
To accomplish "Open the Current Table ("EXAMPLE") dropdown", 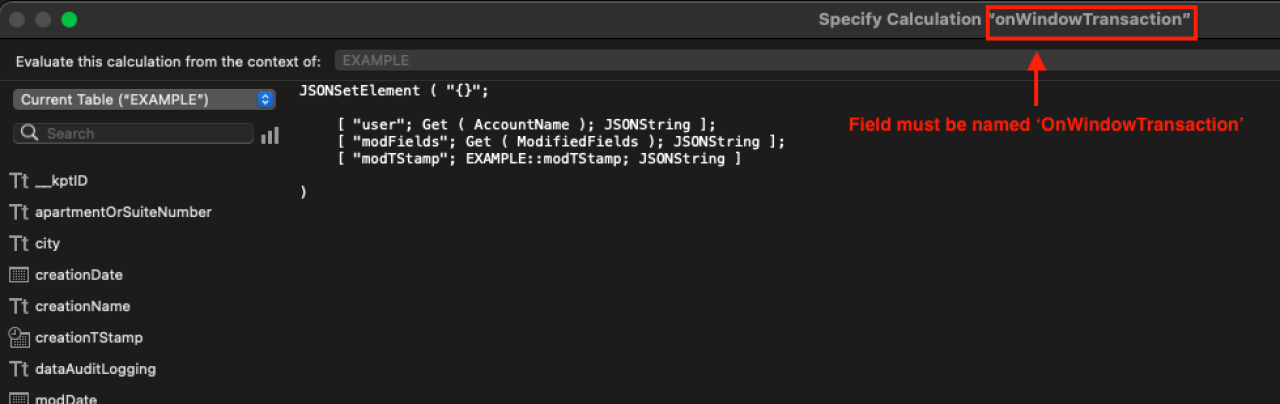I will 145,99.
